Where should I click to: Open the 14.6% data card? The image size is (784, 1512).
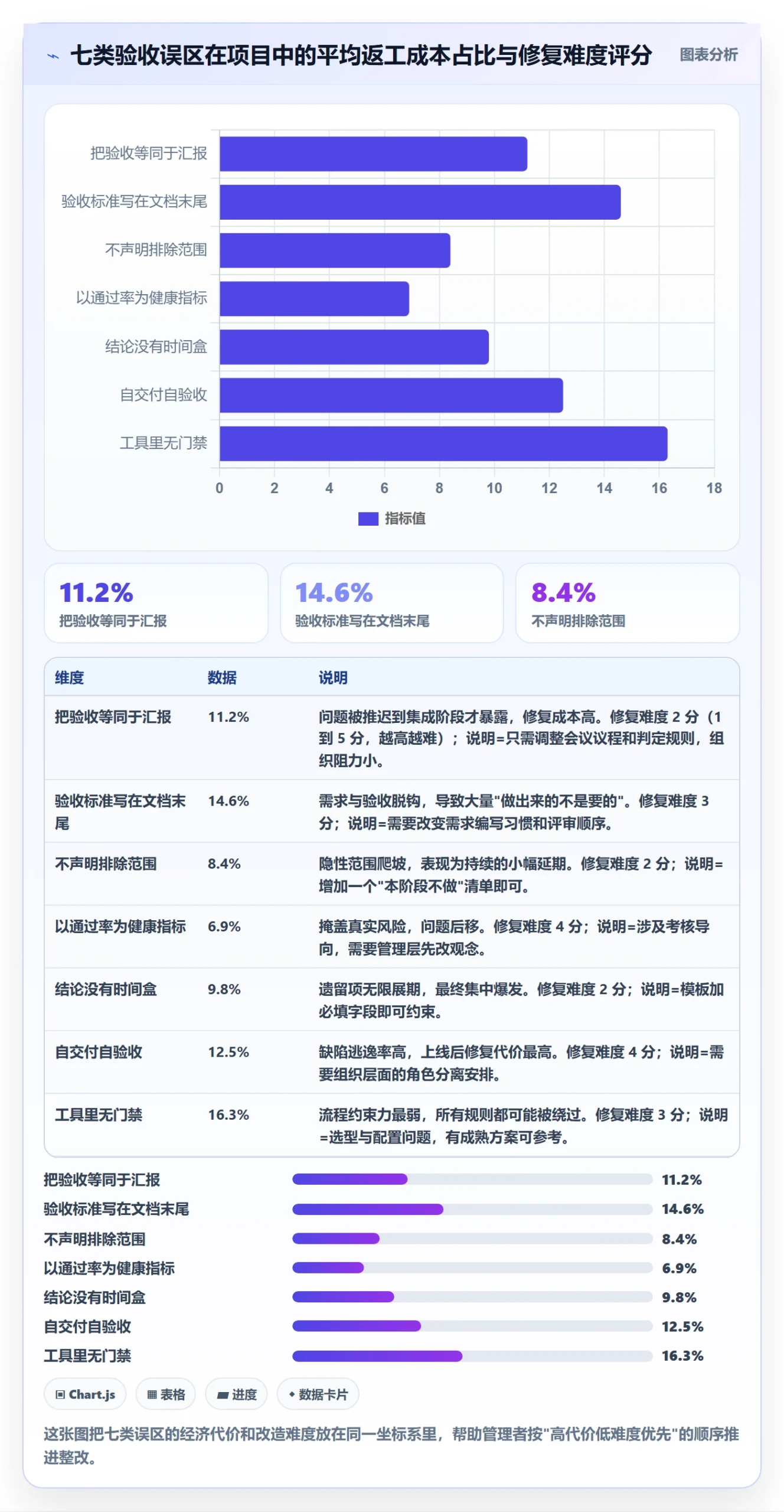(x=391, y=603)
